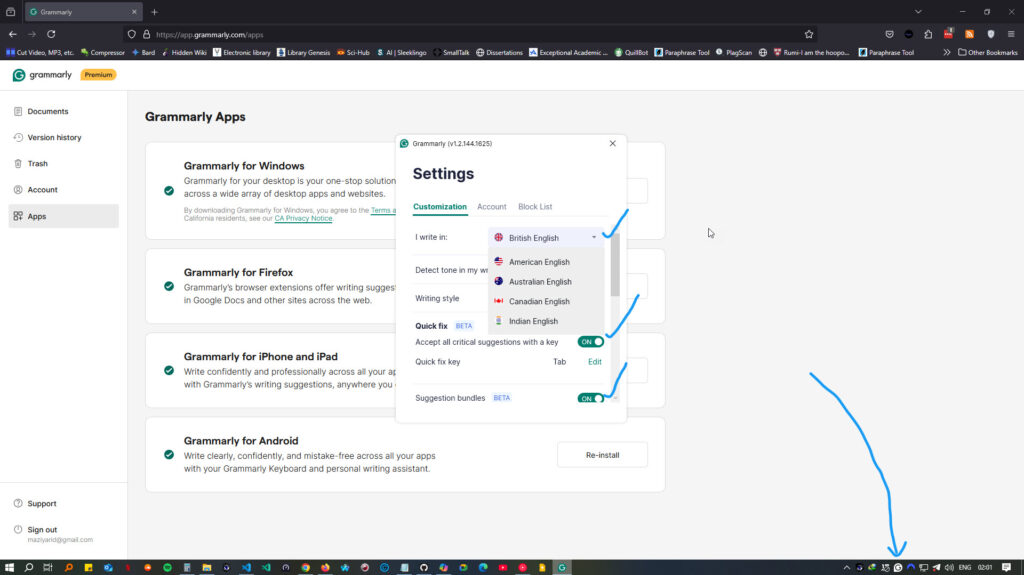The width and height of the screenshot is (1024, 575).
Task: Edit the Quick fix key
Action: click(x=594, y=362)
